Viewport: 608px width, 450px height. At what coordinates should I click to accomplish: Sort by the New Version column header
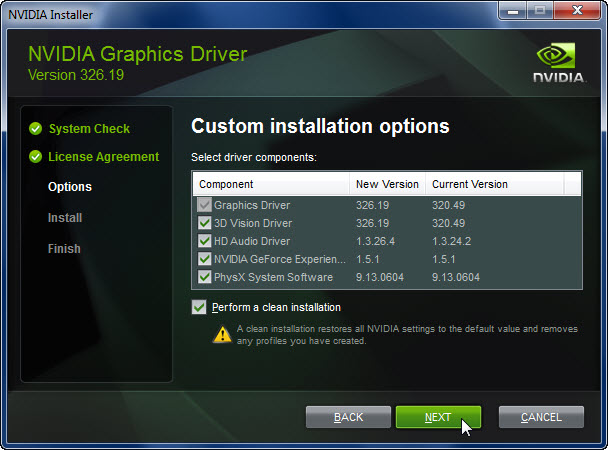[387, 184]
